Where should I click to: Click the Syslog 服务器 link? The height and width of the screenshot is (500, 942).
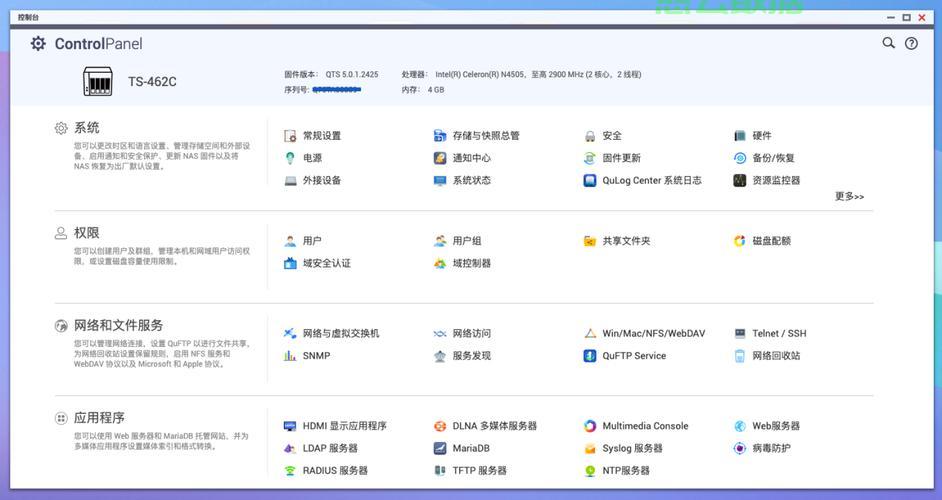[632, 448]
